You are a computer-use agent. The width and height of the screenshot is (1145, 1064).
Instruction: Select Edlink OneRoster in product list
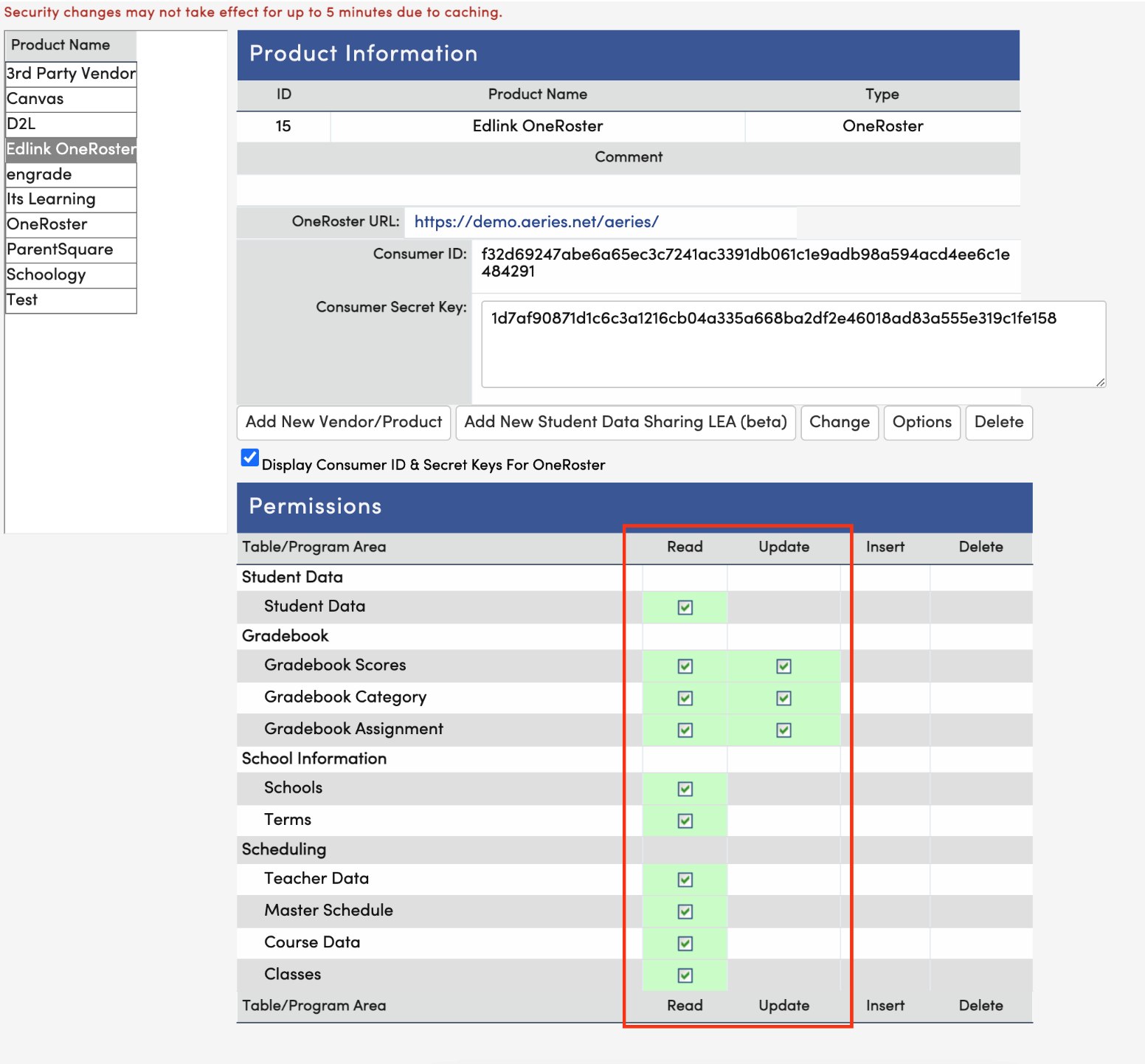click(x=71, y=149)
